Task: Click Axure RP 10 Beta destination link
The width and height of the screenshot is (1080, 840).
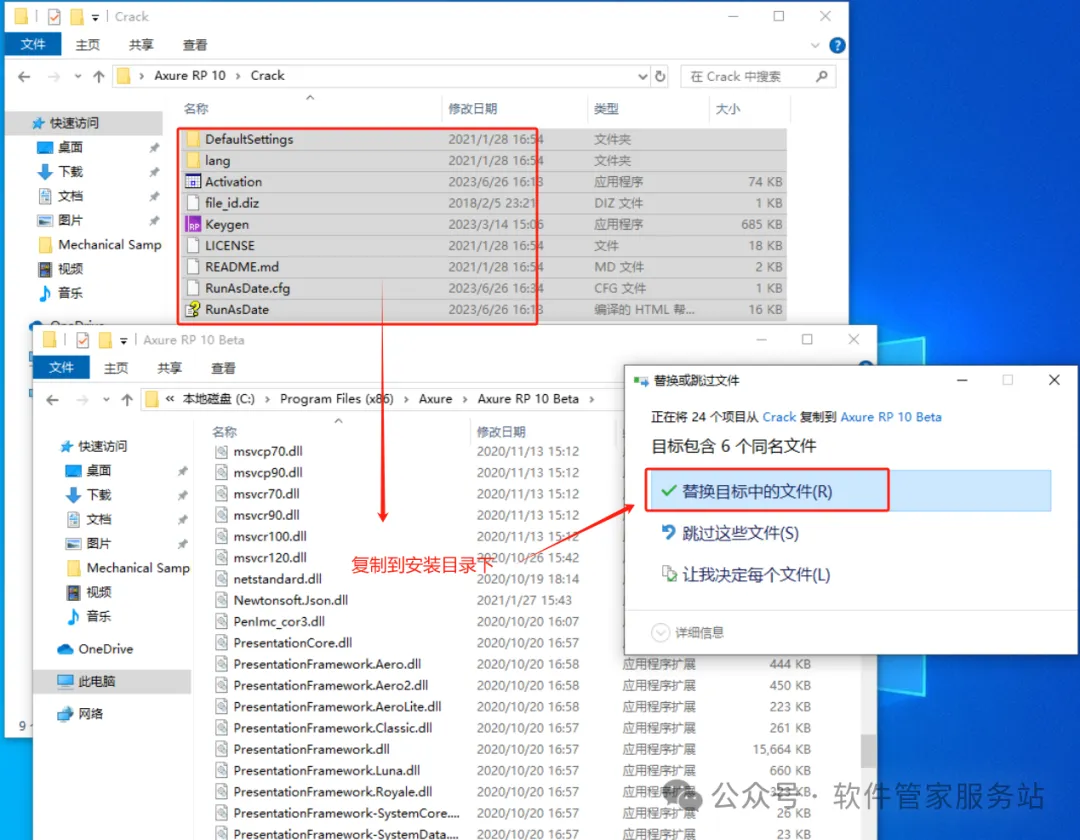Action: (x=891, y=417)
